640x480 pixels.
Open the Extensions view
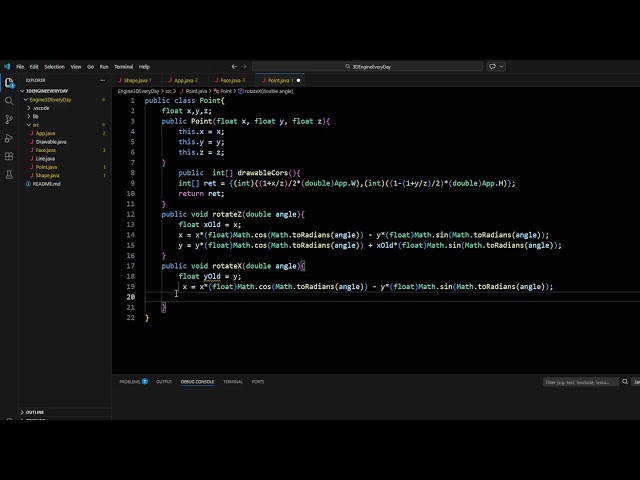[x=9, y=156]
